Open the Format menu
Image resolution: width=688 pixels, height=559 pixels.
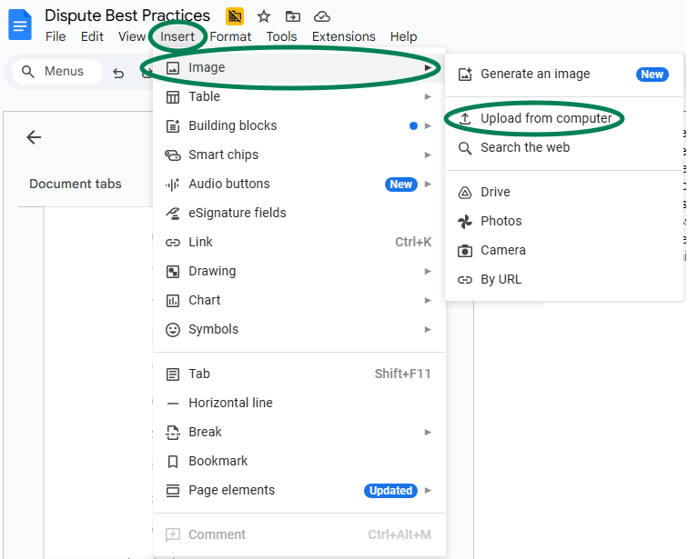[230, 37]
